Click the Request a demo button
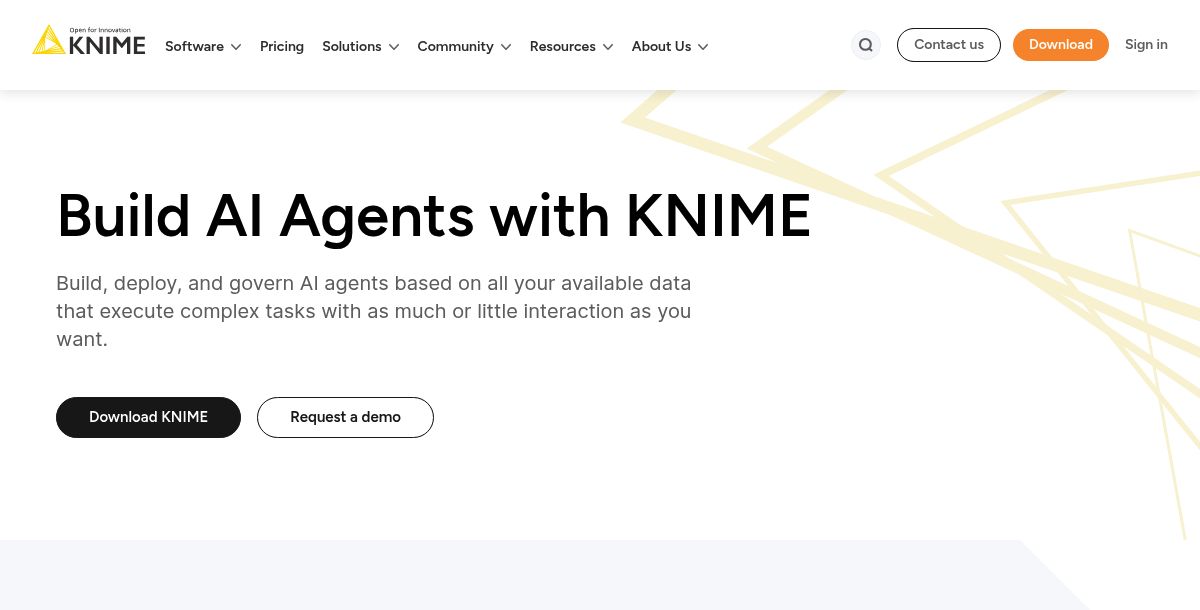This screenshot has height=610, width=1200. tap(345, 417)
